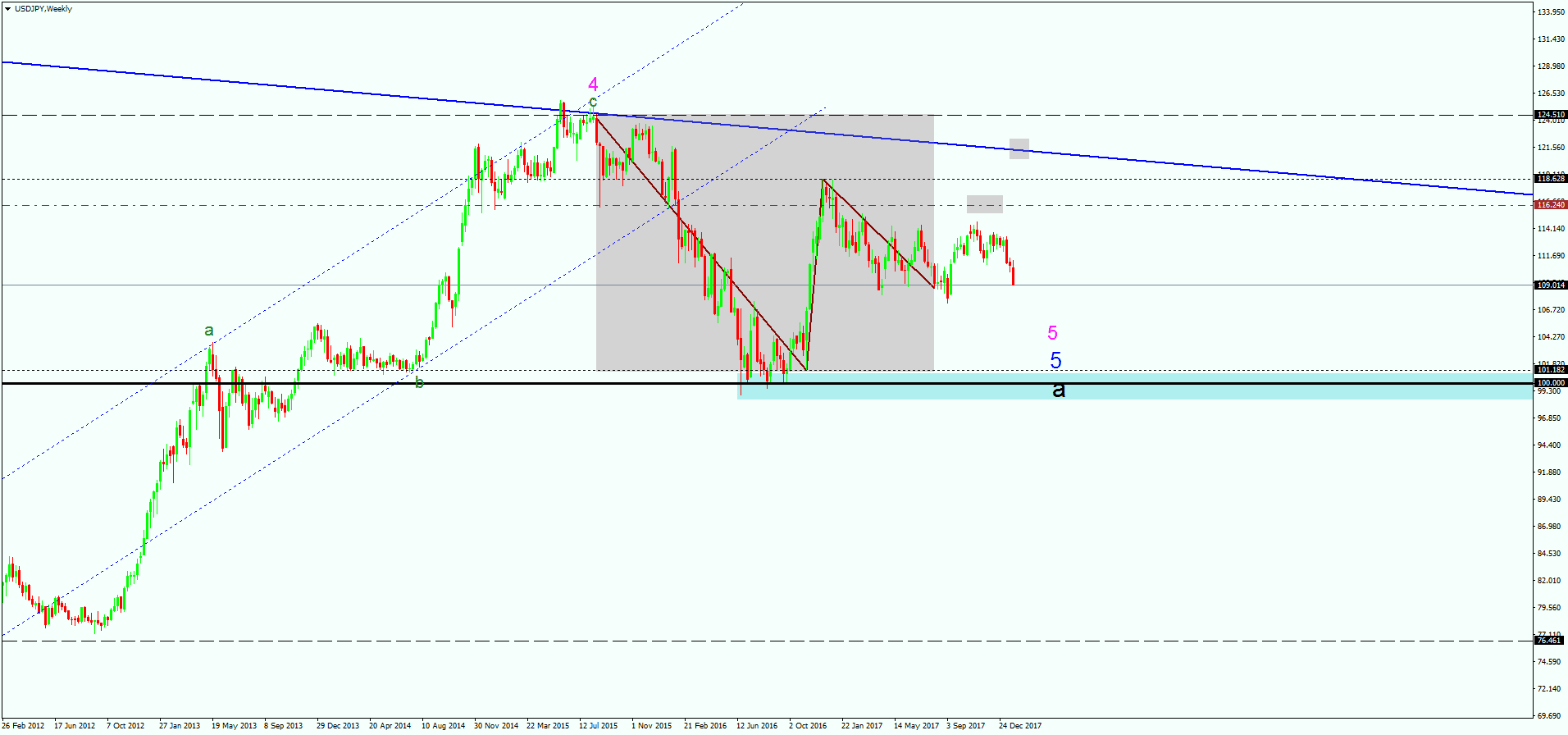Viewport: 1568px width, 735px height.
Task: Select the green wave label a near May 2013
Action: coord(209,331)
